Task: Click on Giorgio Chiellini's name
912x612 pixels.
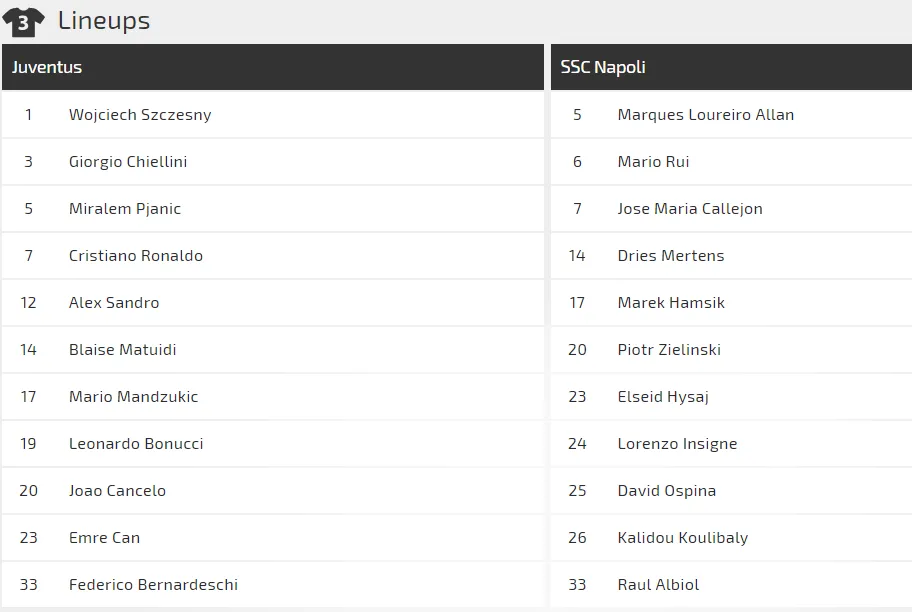Action: click(x=128, y=162)
